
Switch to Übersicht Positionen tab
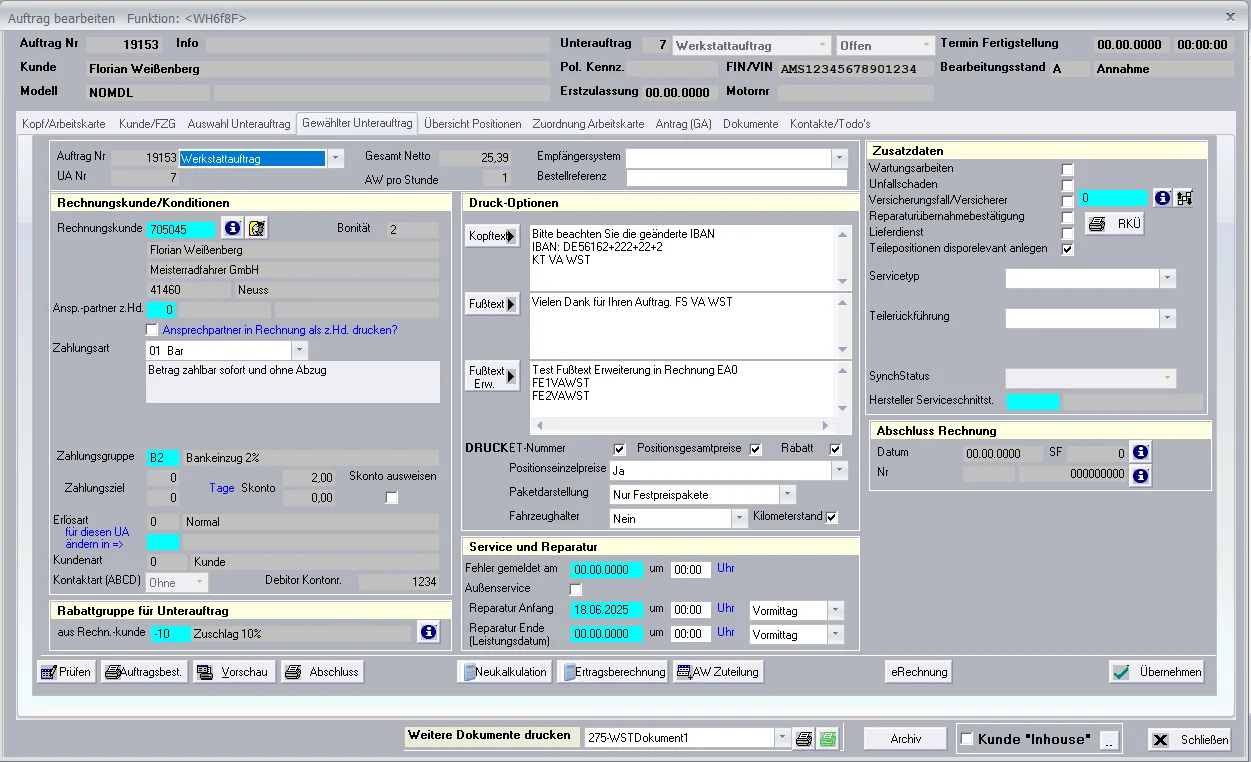pyautogui.click(x=473, y=124)
